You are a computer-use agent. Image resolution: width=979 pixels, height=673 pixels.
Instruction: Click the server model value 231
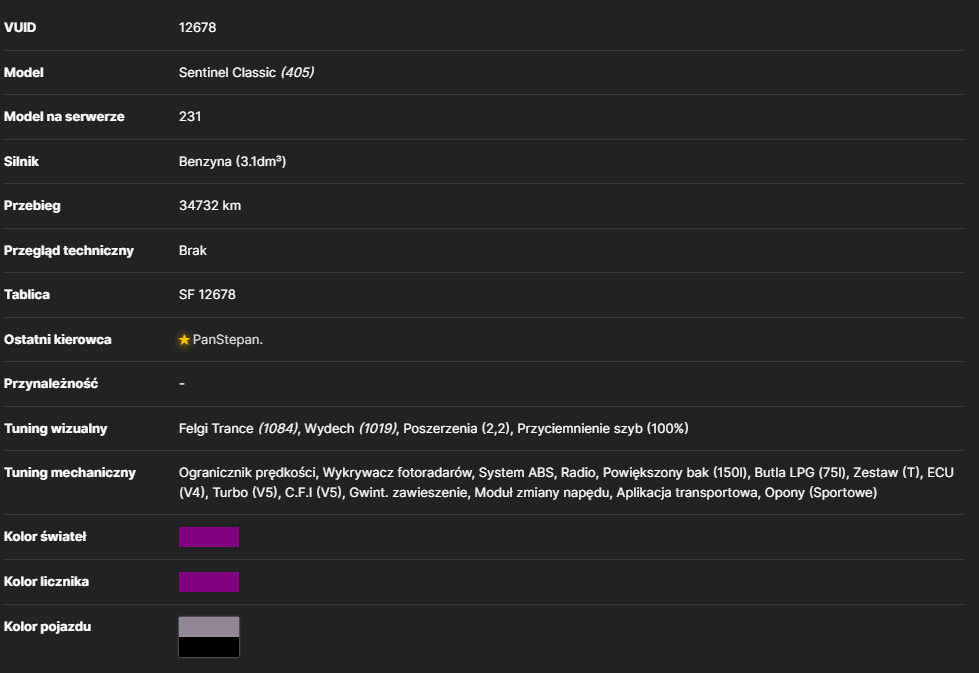point(190,117)
